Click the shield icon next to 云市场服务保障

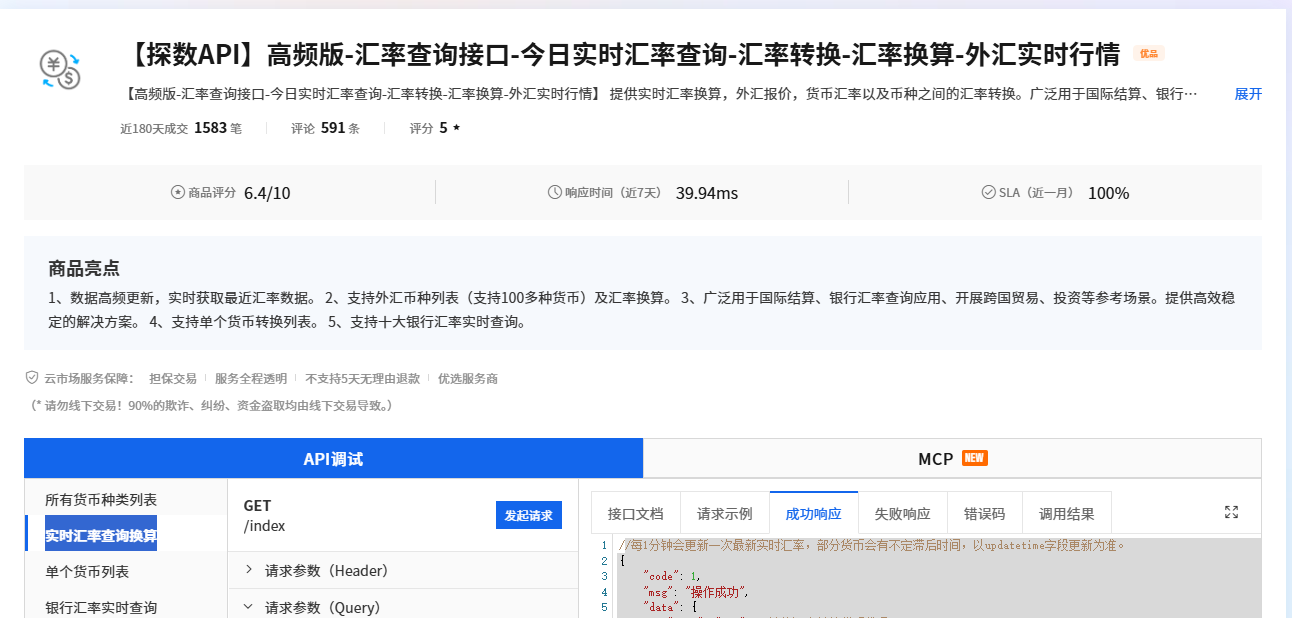[x=29, y=378]
